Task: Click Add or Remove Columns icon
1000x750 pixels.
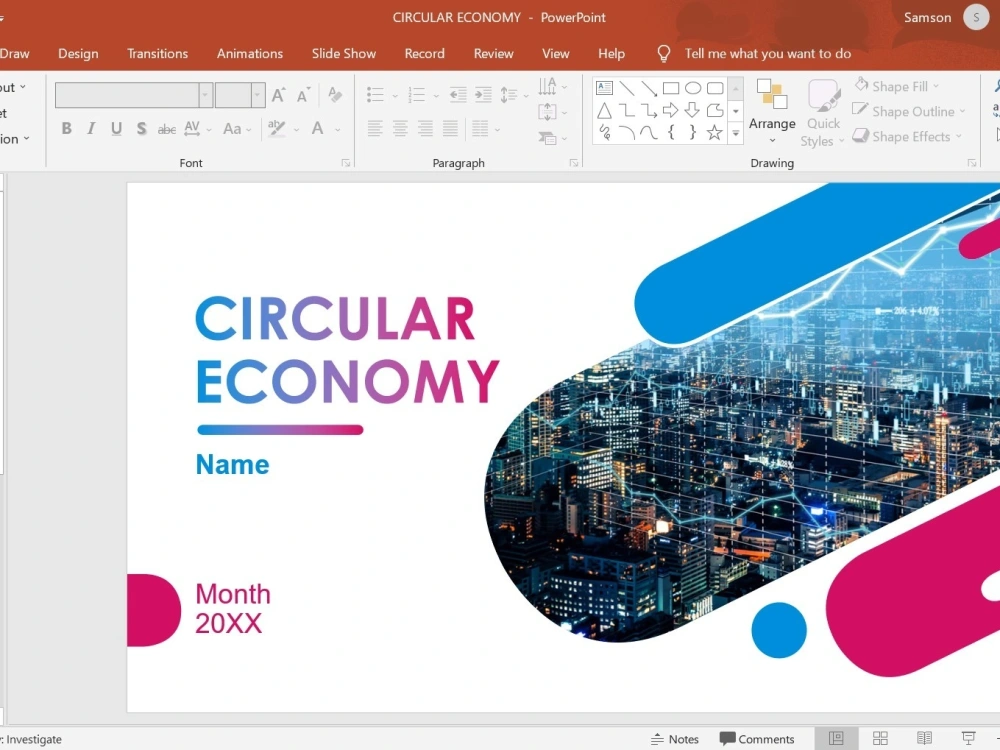Action: [x=480, y=128]
